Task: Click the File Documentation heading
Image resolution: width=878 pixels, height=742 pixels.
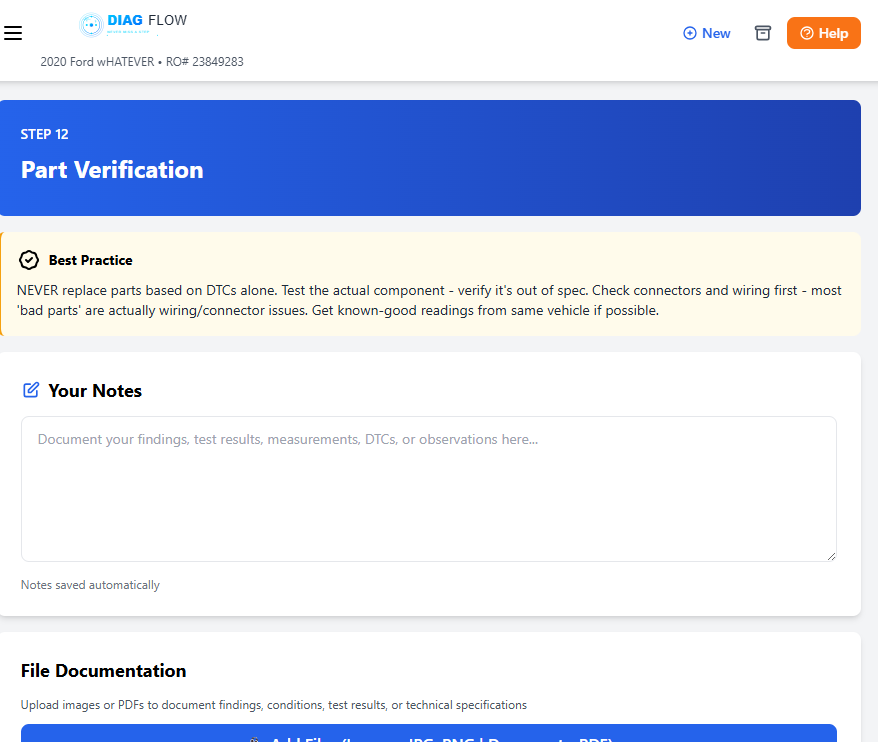Action: (104, 670)
